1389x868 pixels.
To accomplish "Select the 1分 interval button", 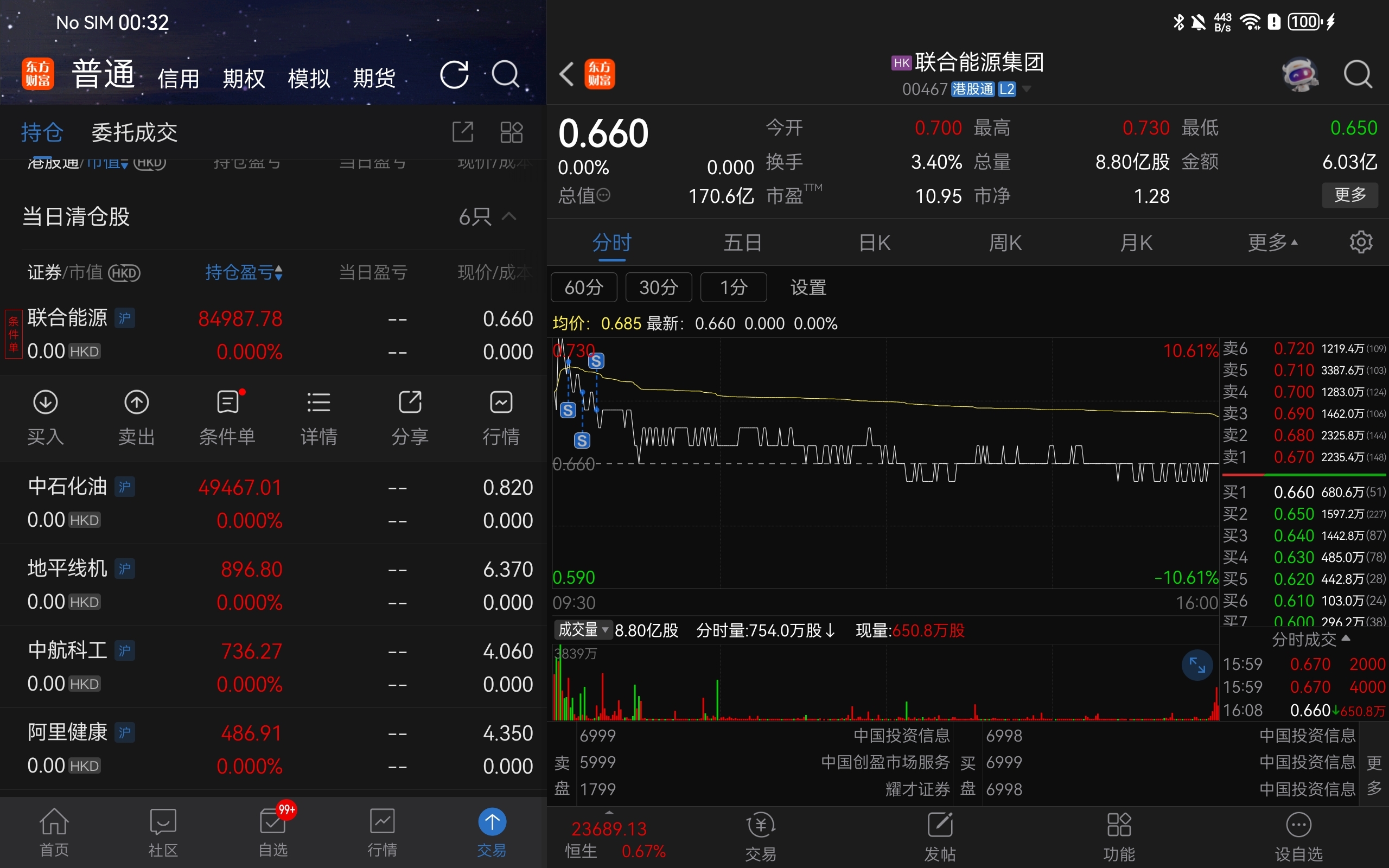I will click(x=734, y=287).
